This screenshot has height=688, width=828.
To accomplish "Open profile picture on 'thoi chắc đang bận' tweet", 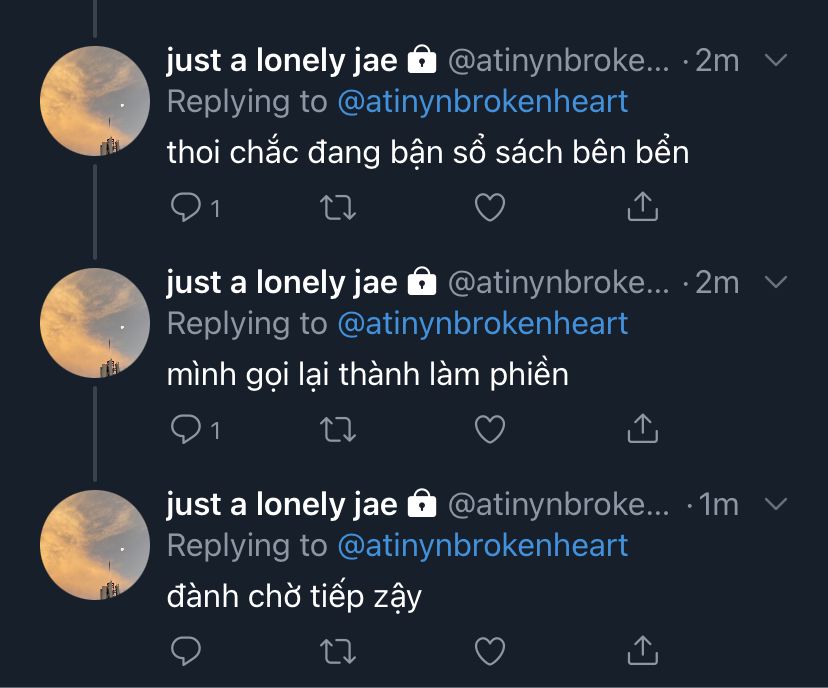I will pyautogui.click(x=95, y=101).
